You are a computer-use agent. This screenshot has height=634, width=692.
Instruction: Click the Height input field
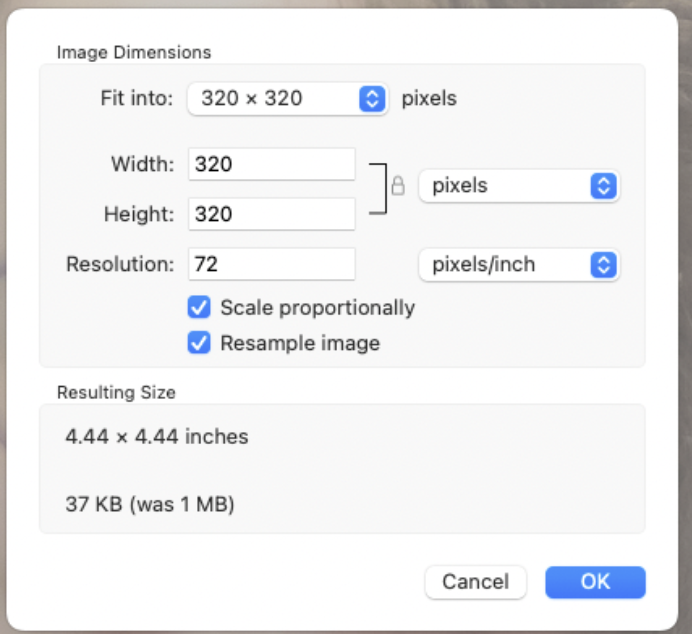coord(271,213)
